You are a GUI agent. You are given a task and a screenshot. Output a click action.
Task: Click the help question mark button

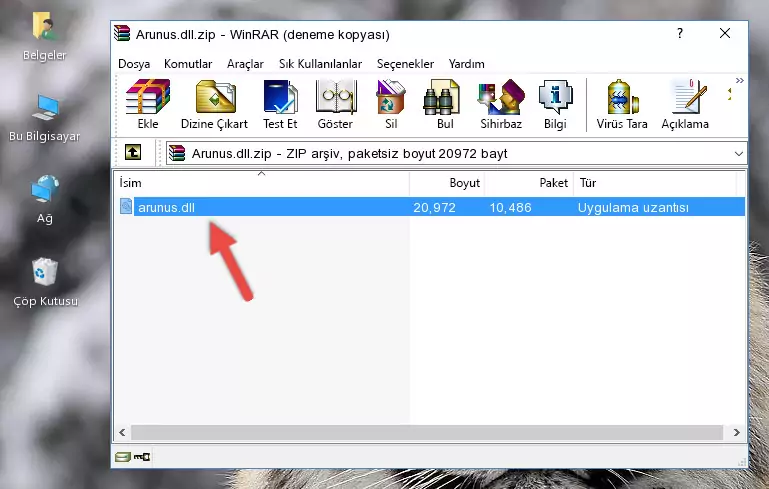click(x=680, y=33)
